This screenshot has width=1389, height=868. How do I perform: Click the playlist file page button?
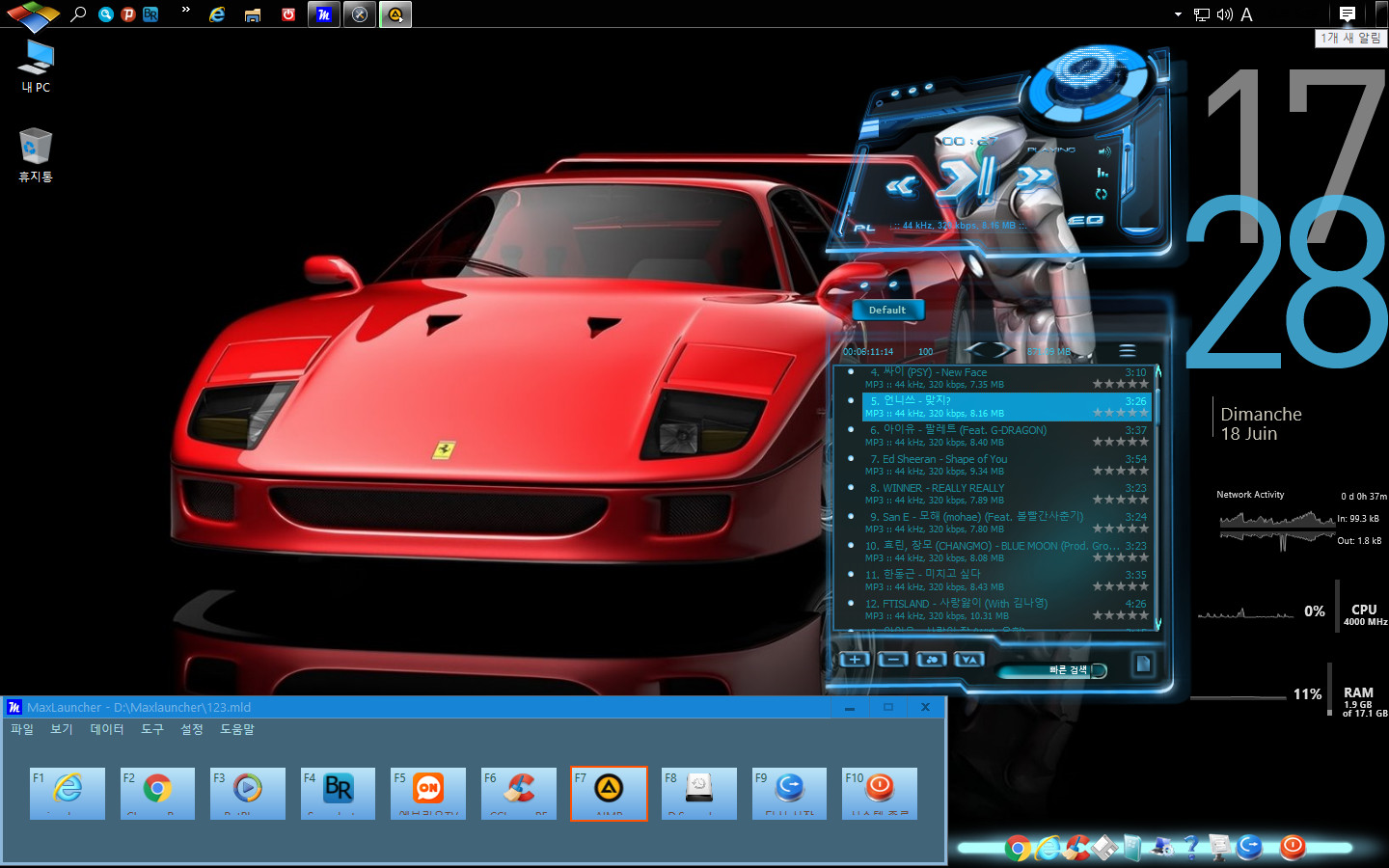1143,664
